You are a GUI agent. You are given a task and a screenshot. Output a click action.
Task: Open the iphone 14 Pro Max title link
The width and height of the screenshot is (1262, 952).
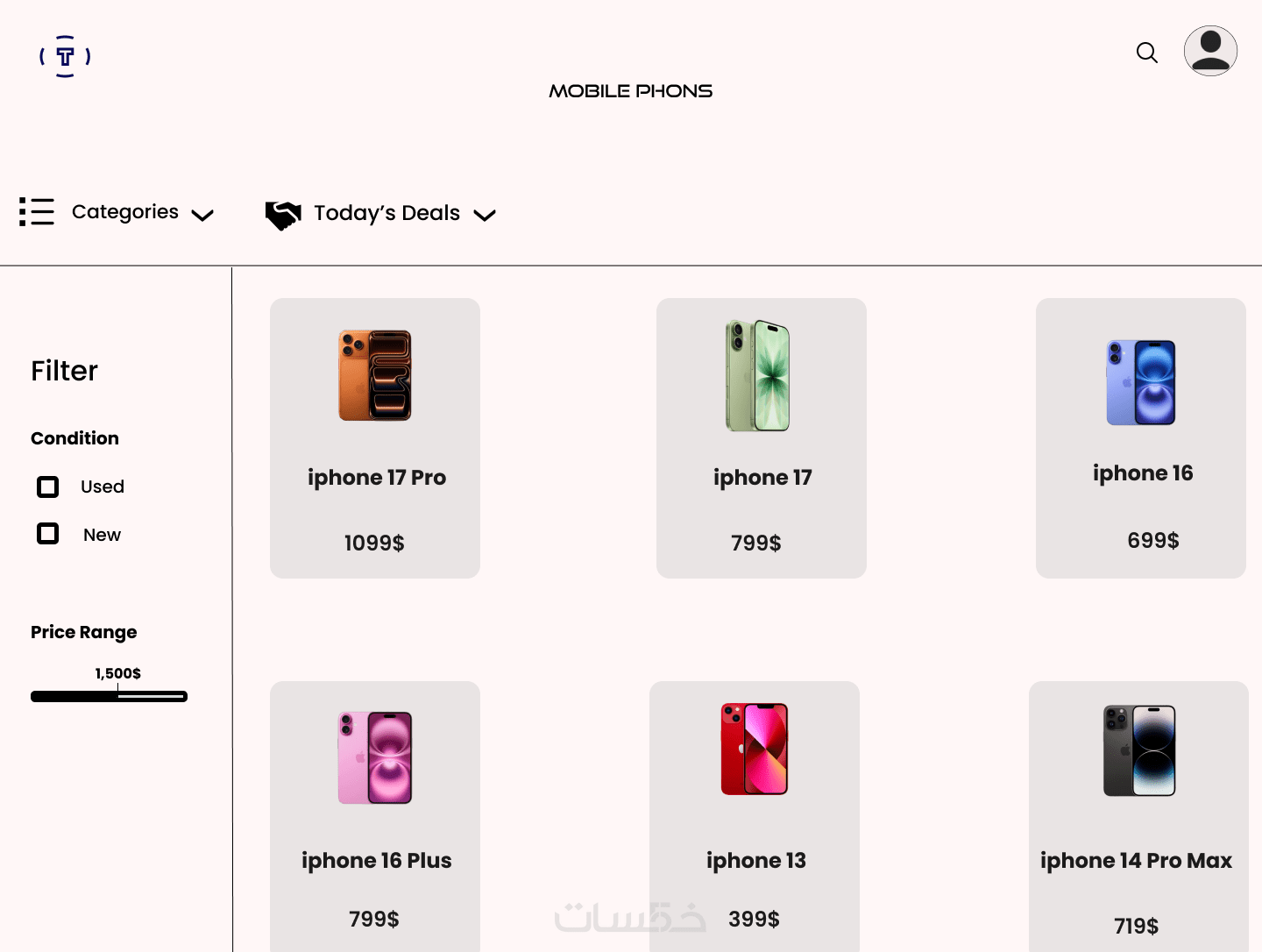(x=1136, y=861)
